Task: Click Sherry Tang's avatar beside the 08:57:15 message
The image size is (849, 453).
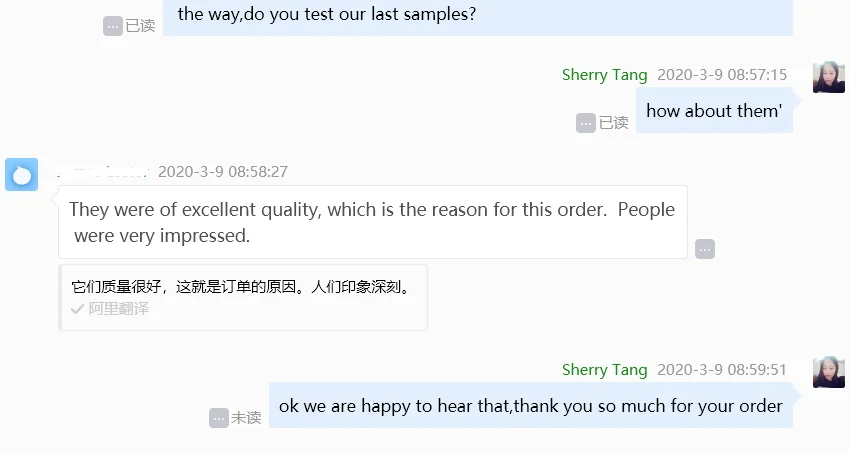Action: [829, 77]
